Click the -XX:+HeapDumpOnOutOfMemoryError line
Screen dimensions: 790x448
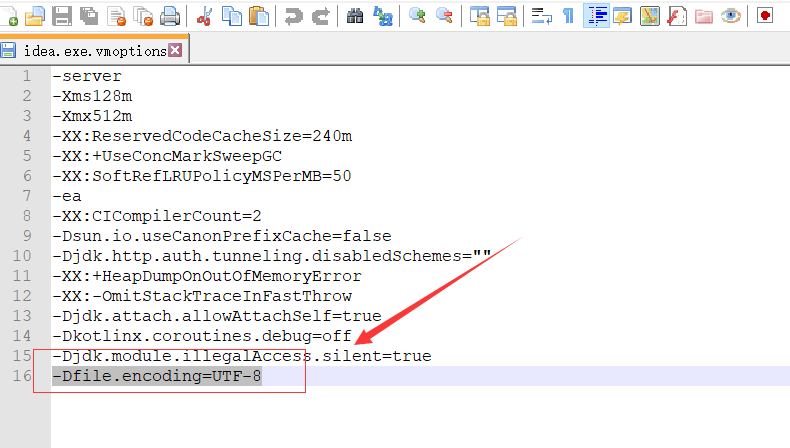point(207,276)
